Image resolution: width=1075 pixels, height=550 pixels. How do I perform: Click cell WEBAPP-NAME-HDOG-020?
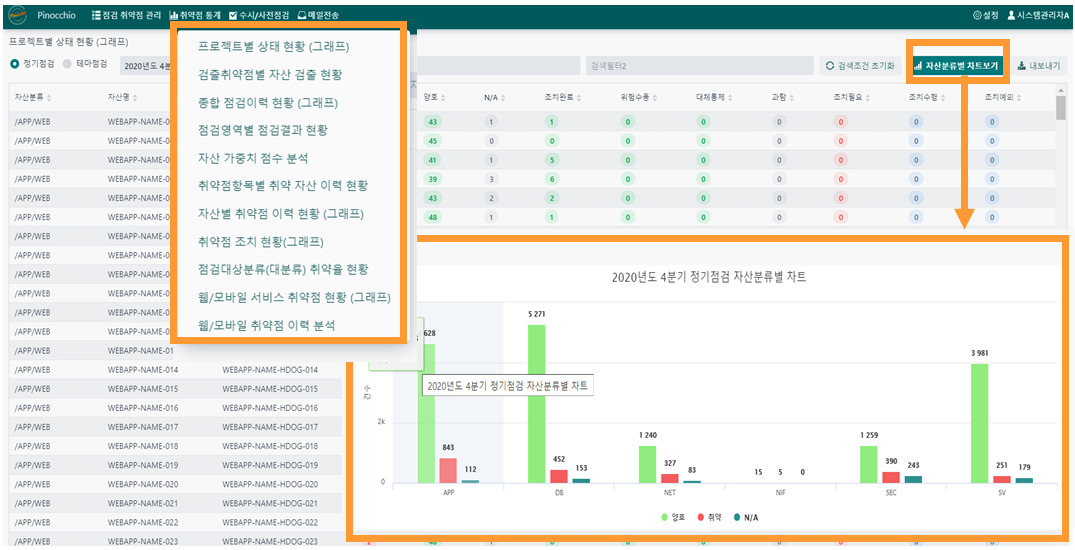point(270,484)
